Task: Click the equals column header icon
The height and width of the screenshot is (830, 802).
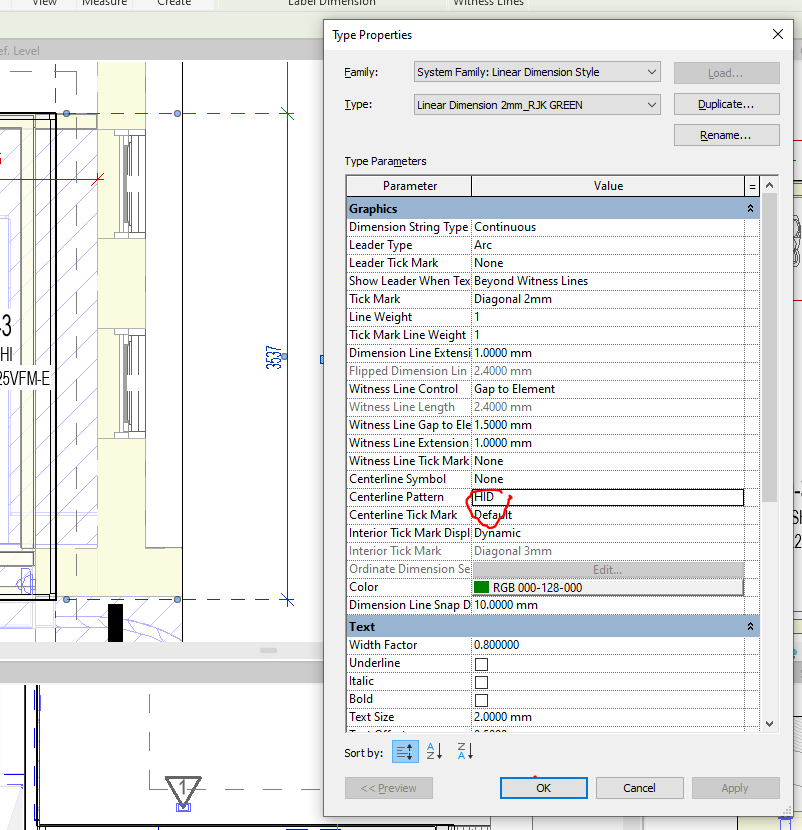Action: click(x=752, y=186)
